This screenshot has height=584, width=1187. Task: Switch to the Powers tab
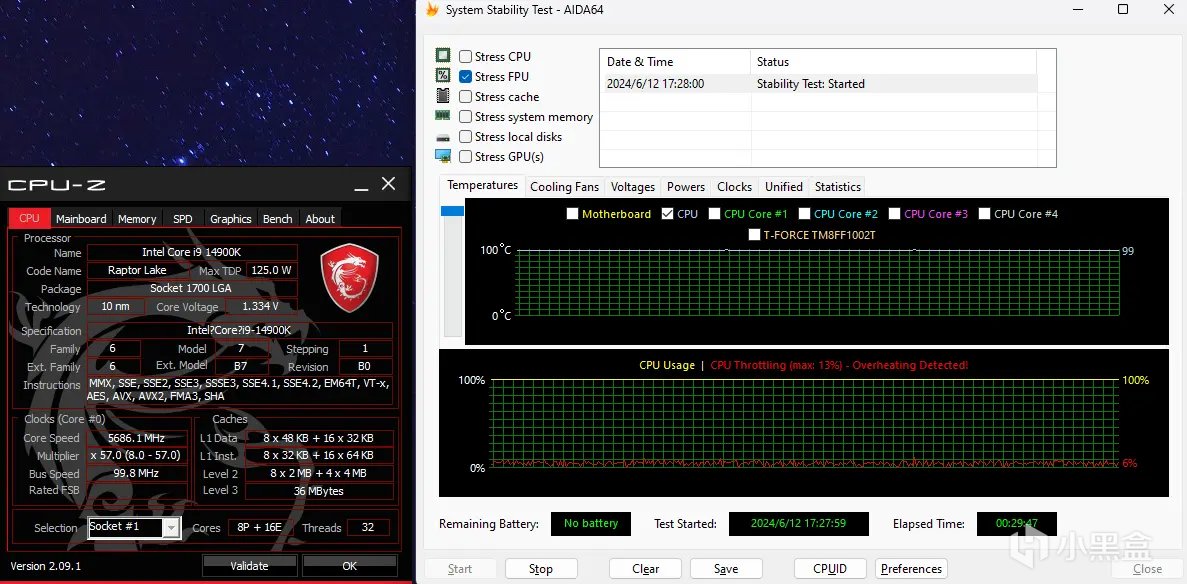pos(686,186)
